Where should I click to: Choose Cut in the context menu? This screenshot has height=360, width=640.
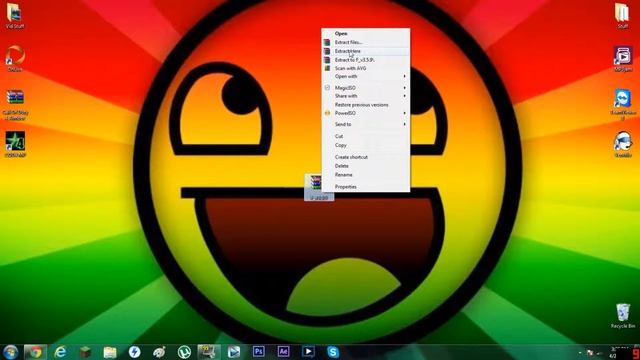[x=365, y=136]
